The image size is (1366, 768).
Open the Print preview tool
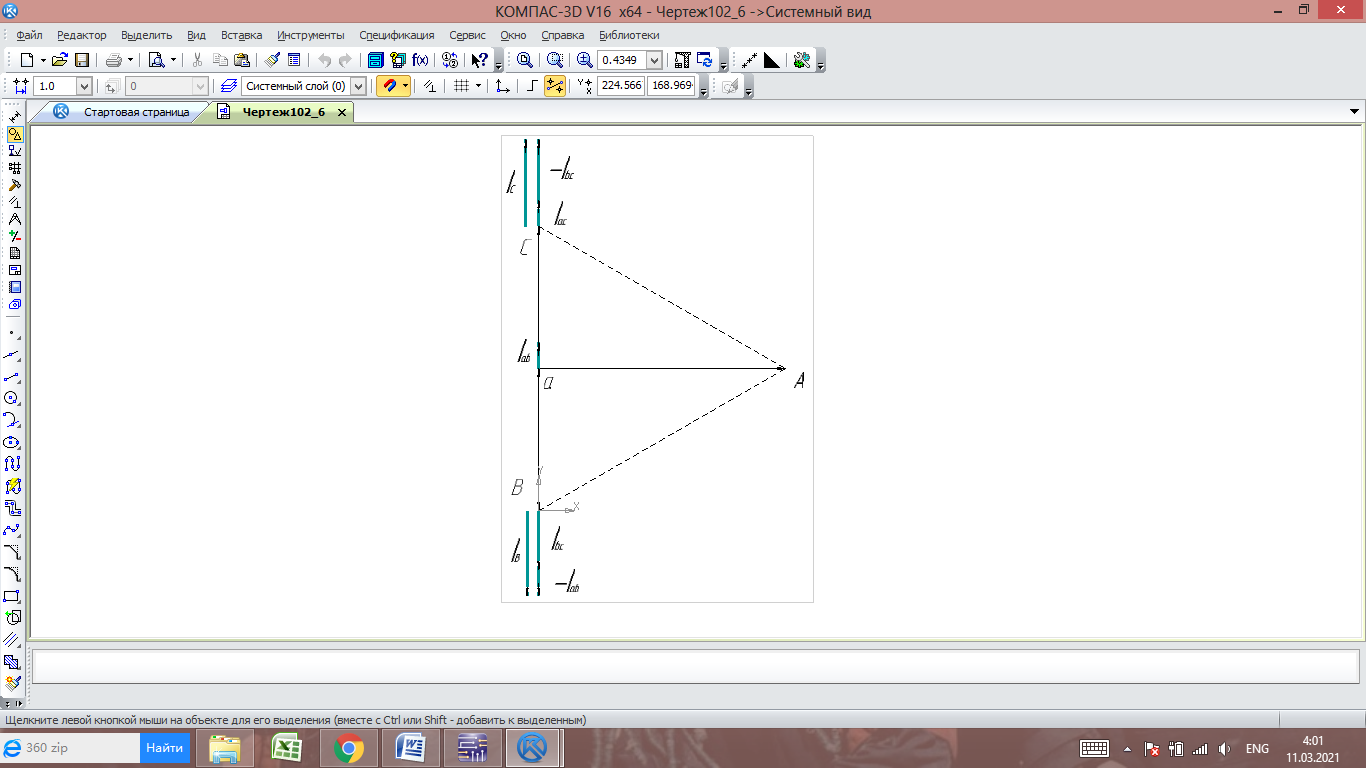156,60
